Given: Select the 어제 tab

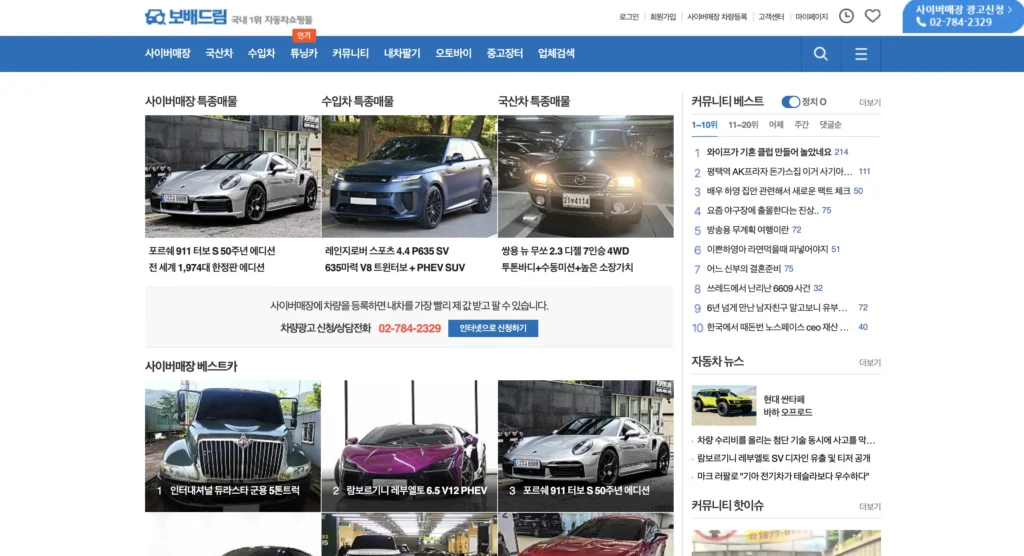Looking at the screenshot, I should (x=776, y=125).
